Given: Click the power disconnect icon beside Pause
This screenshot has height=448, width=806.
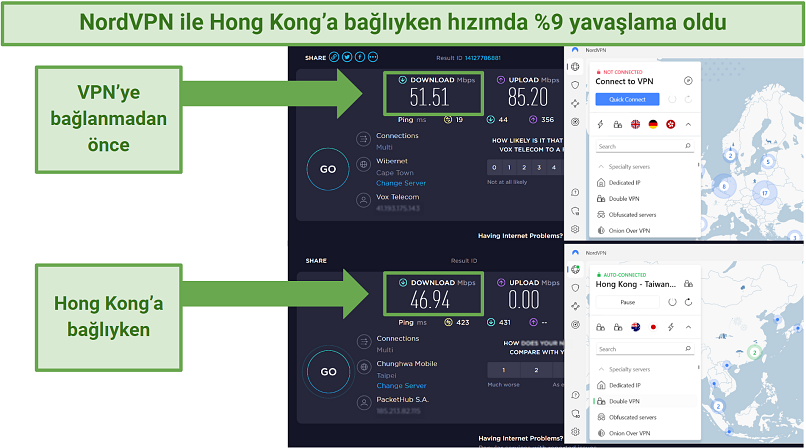Looking at the screenshot, I should 672,302.
